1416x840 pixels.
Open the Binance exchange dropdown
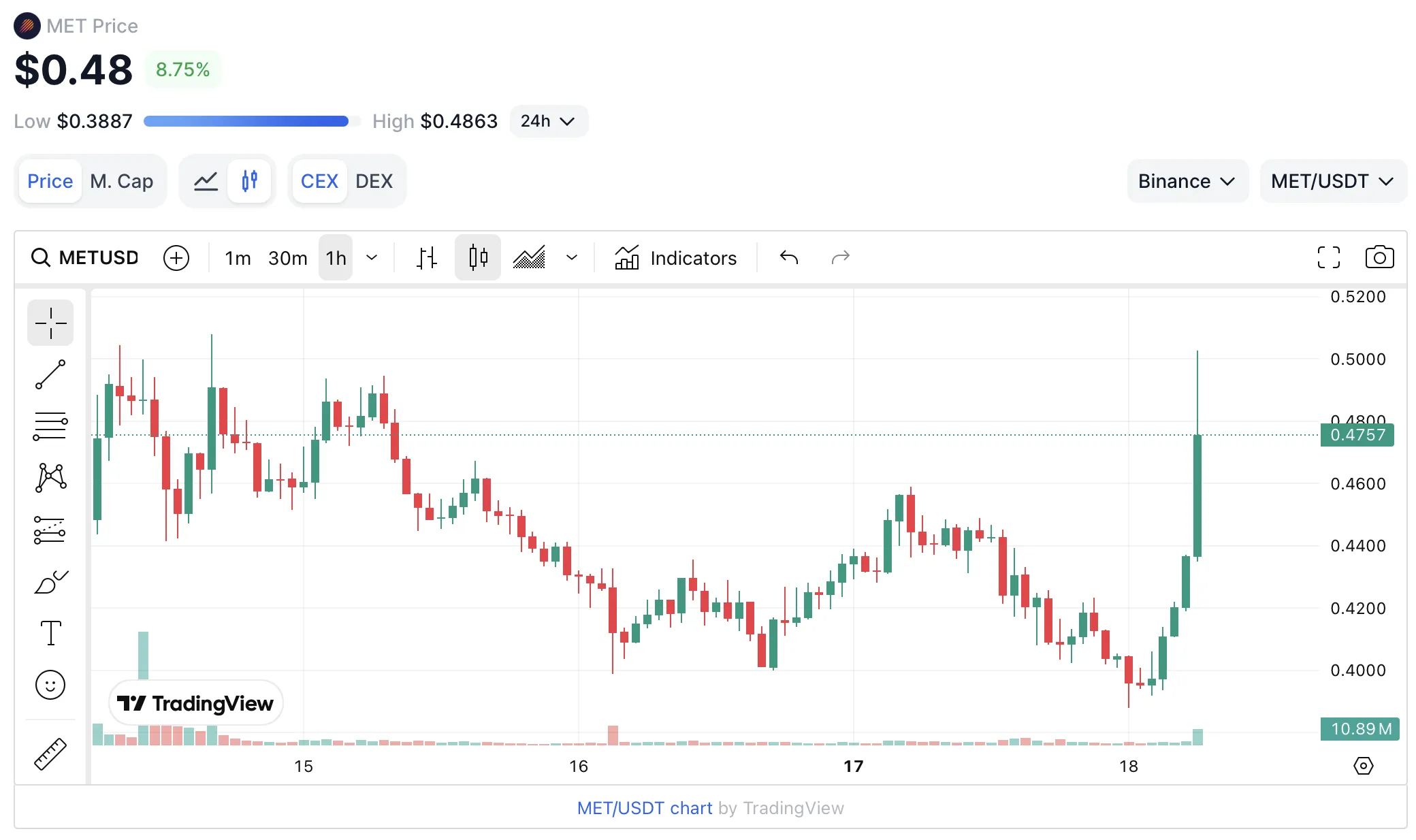[x=1187, y=181]
